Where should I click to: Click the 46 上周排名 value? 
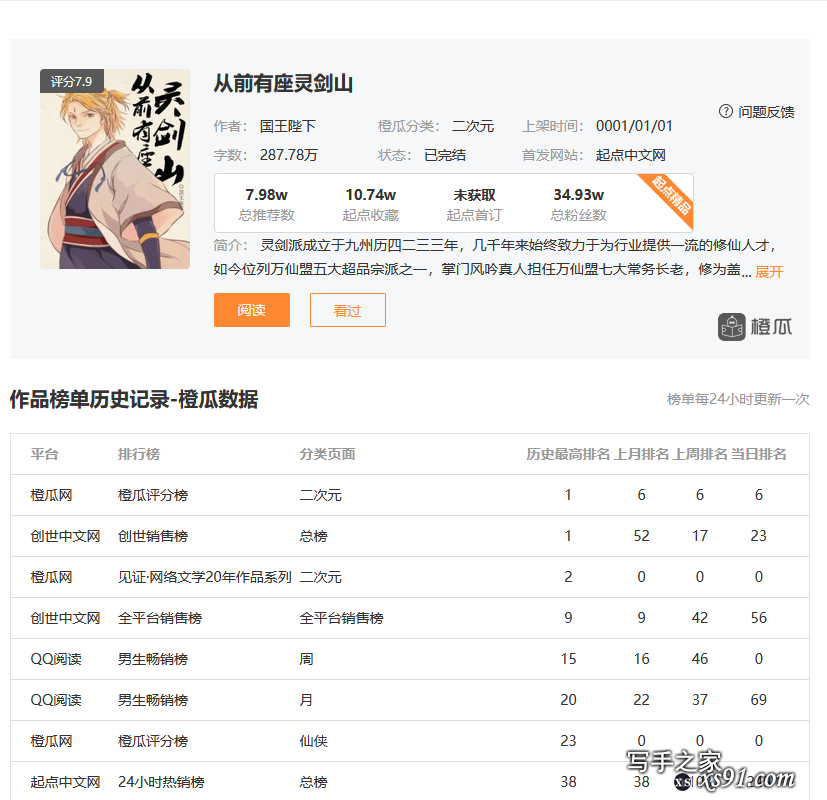(700, 659)
